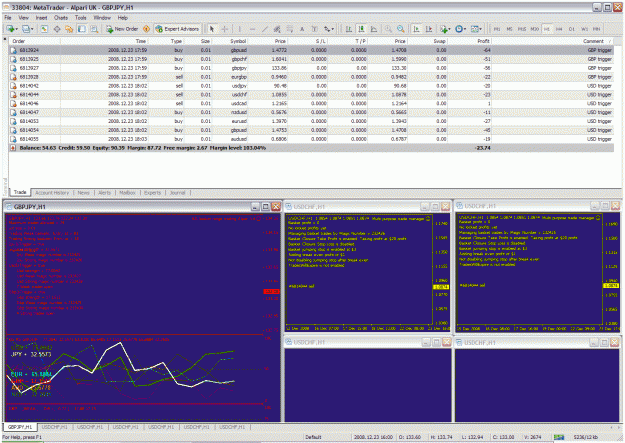Click the Zoom In magnifier icon
Viewport: 625px width, 443px height.
point(388,29)
